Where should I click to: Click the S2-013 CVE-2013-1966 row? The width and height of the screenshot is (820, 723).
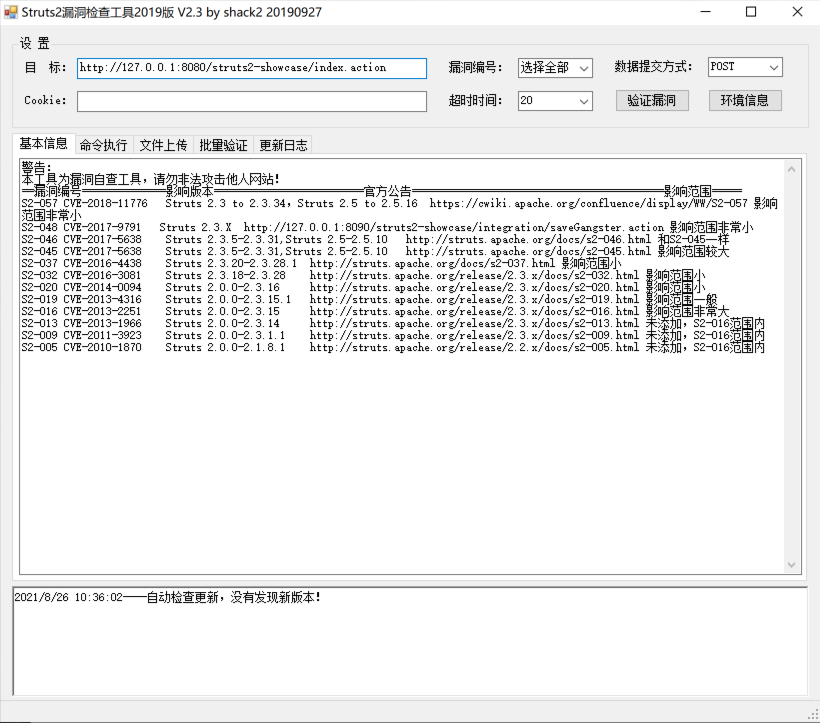tap(393, 324)
